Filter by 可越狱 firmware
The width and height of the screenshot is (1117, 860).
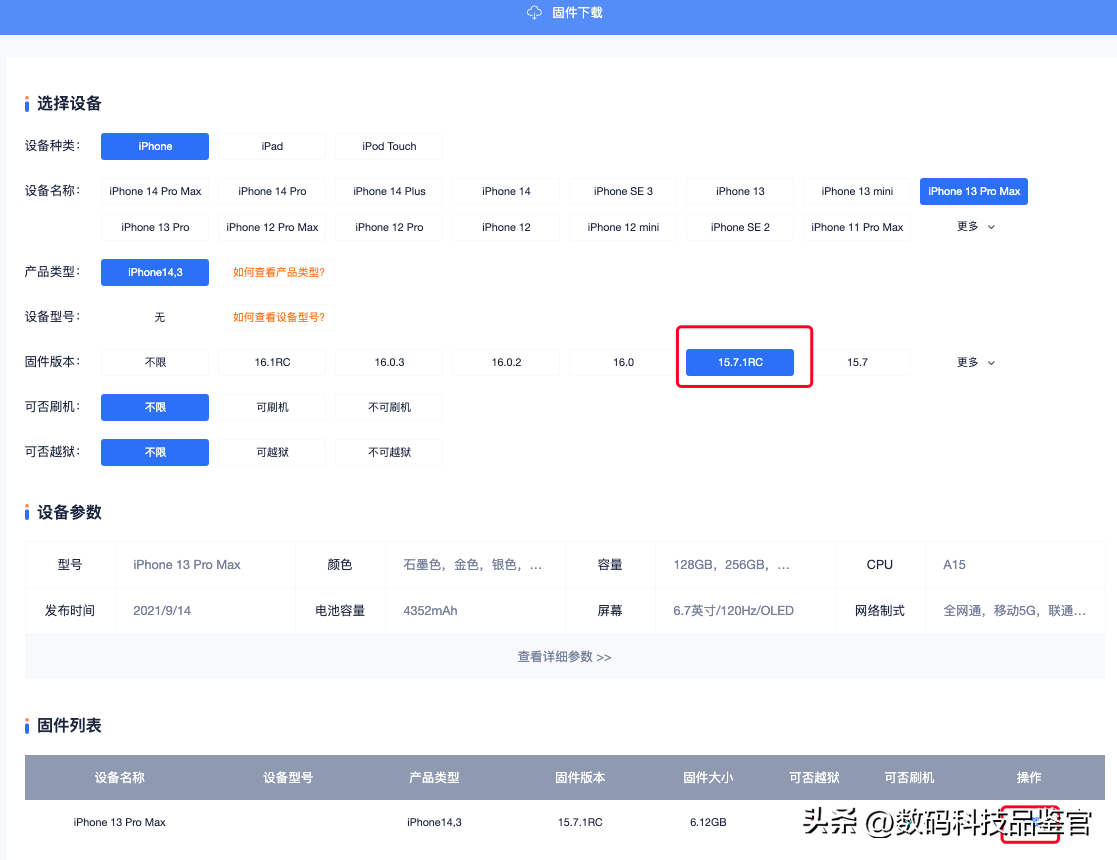[272, 452]
